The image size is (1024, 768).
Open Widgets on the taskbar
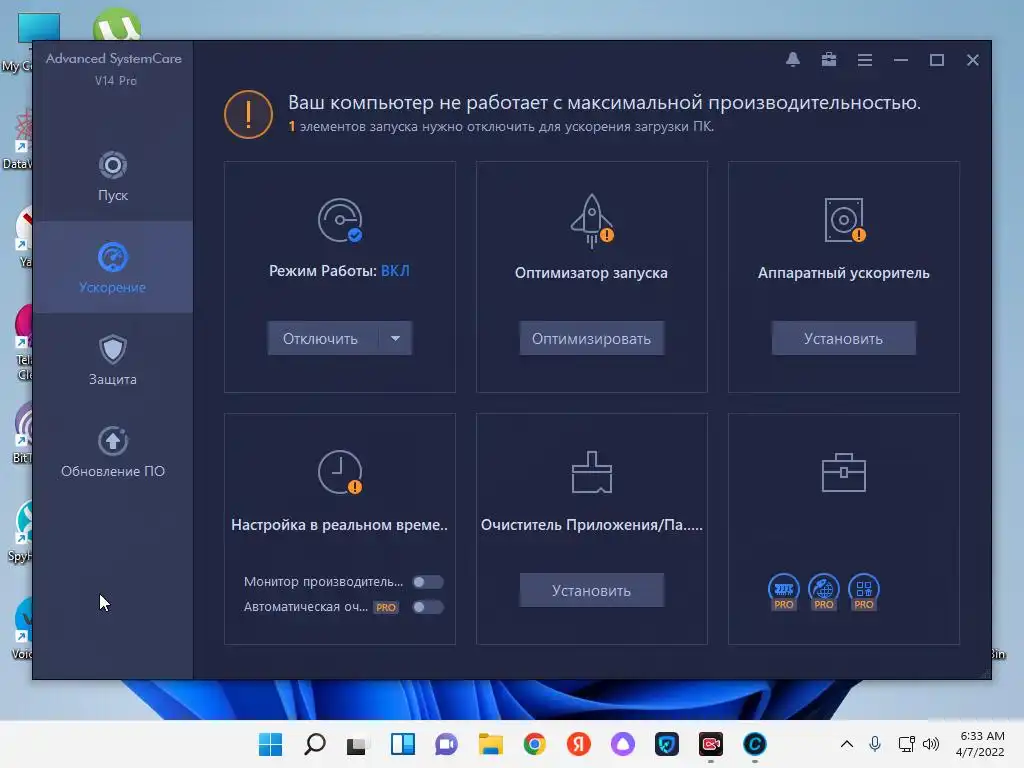point(402,744)
